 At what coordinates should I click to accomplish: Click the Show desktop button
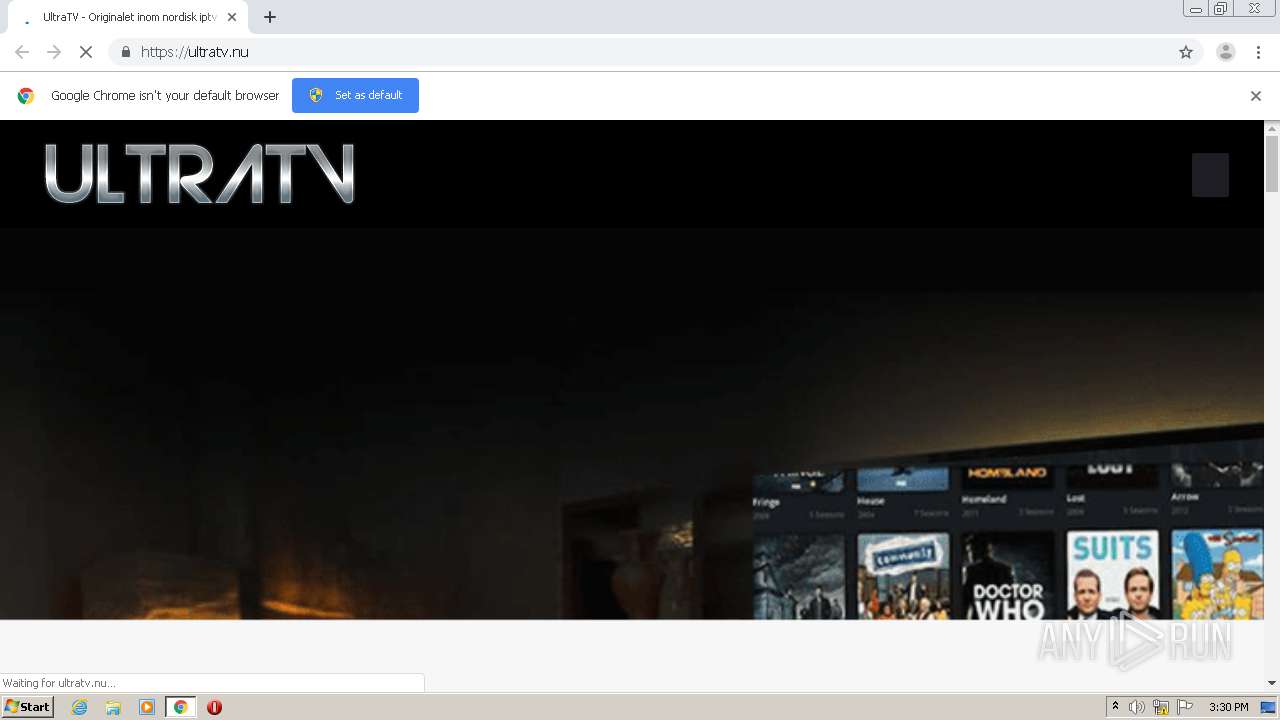(x=1268, y=707)
